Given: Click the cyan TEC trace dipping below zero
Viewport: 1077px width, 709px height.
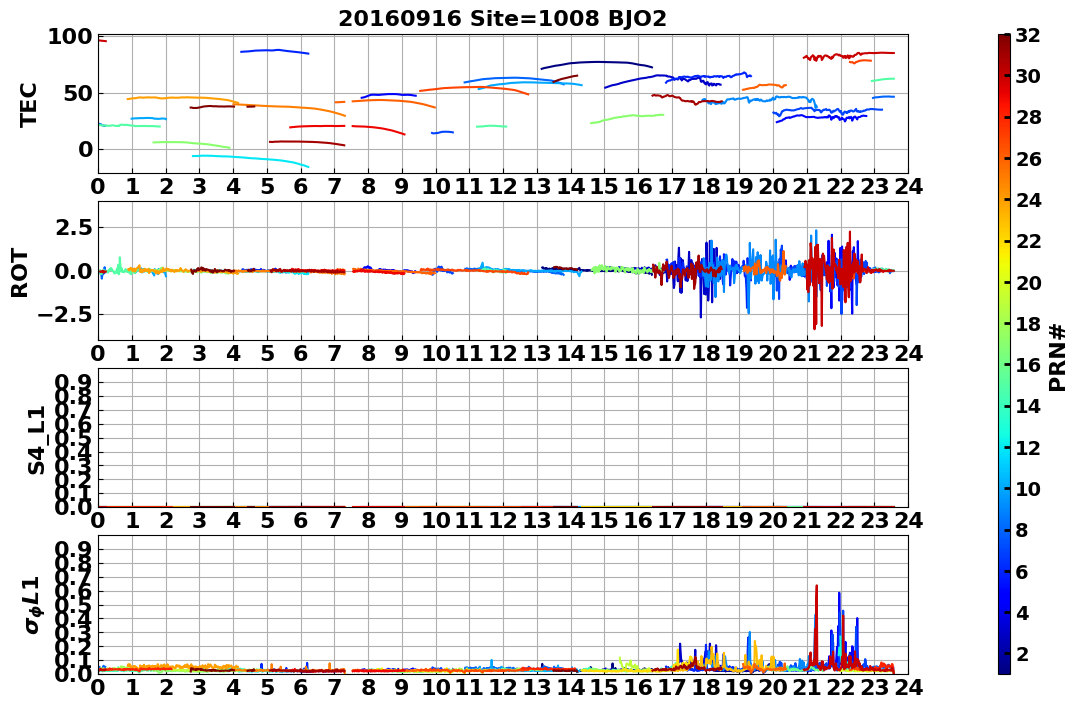Looking at the screenshot, I should click(251, 160).
